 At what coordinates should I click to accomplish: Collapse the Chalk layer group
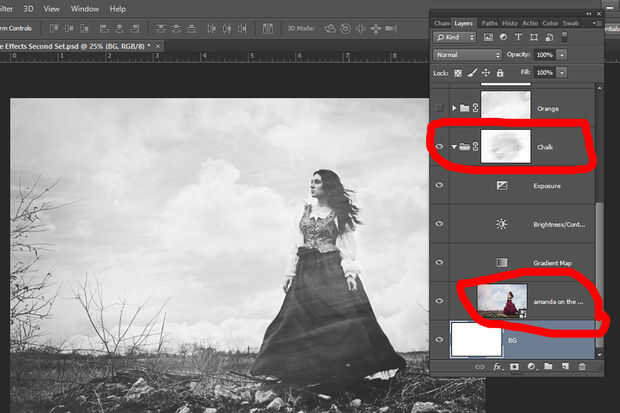454,147
